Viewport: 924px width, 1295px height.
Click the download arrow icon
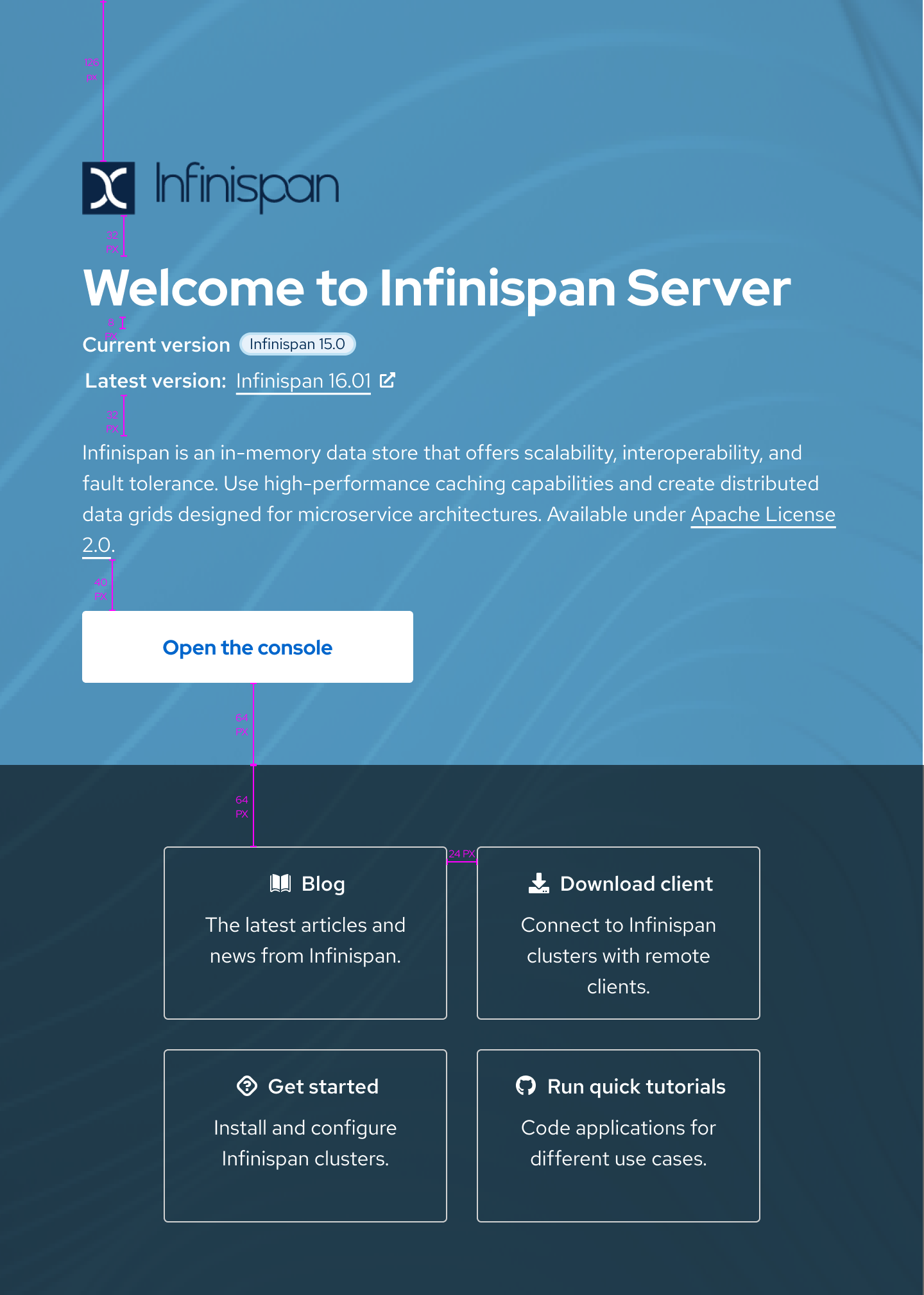tap(539, 884)
